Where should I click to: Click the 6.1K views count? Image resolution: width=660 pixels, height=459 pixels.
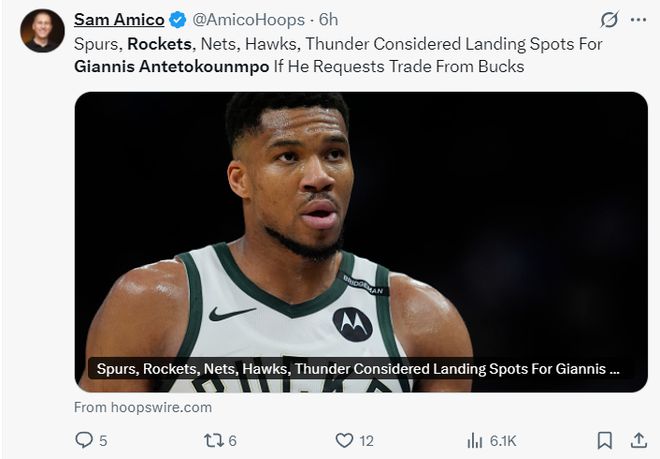click(503, 440)
